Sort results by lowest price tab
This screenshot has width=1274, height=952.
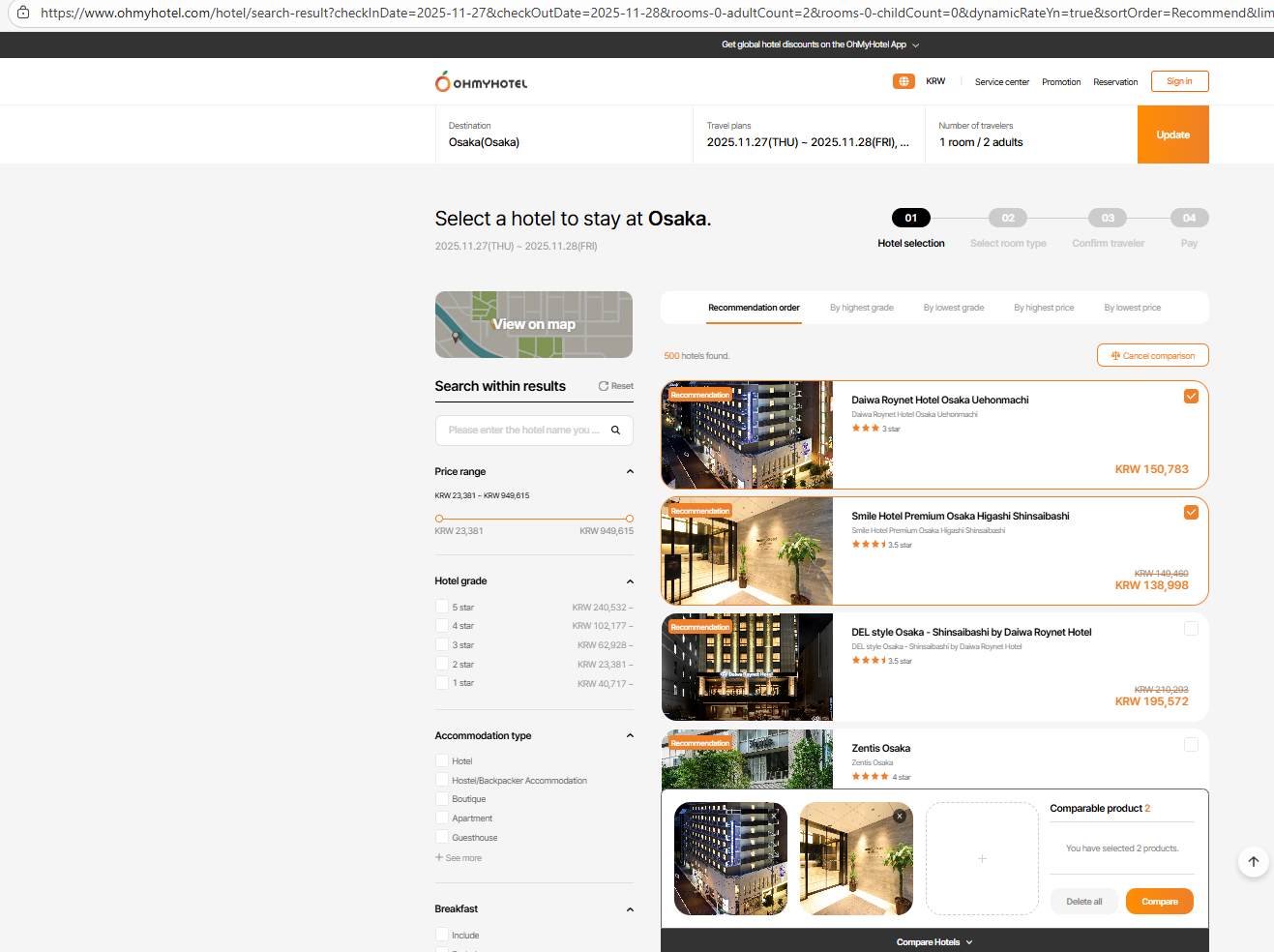click(1132, 308)
